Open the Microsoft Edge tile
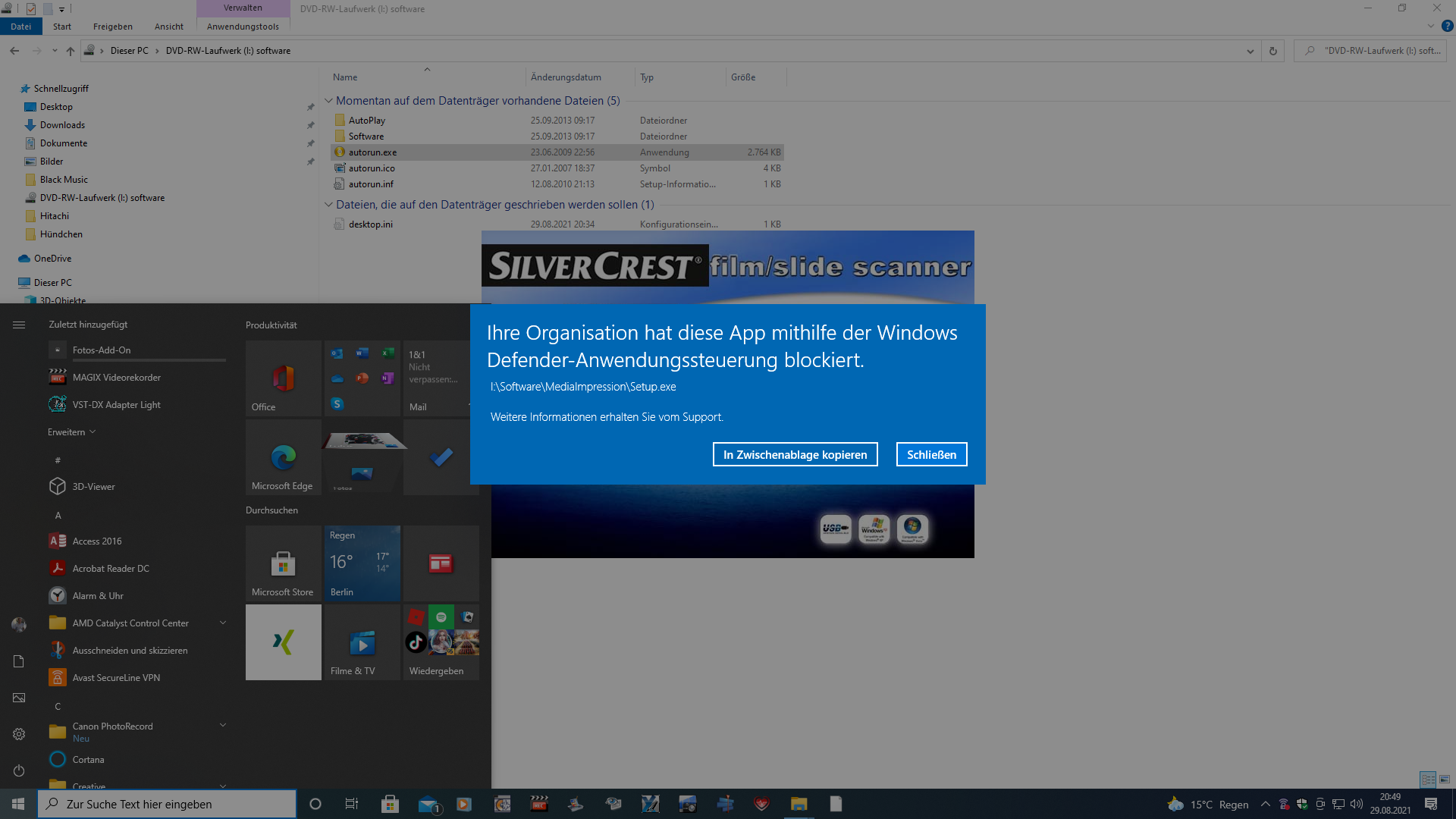Screen dimensions: 1456x819 coord(284,457)
